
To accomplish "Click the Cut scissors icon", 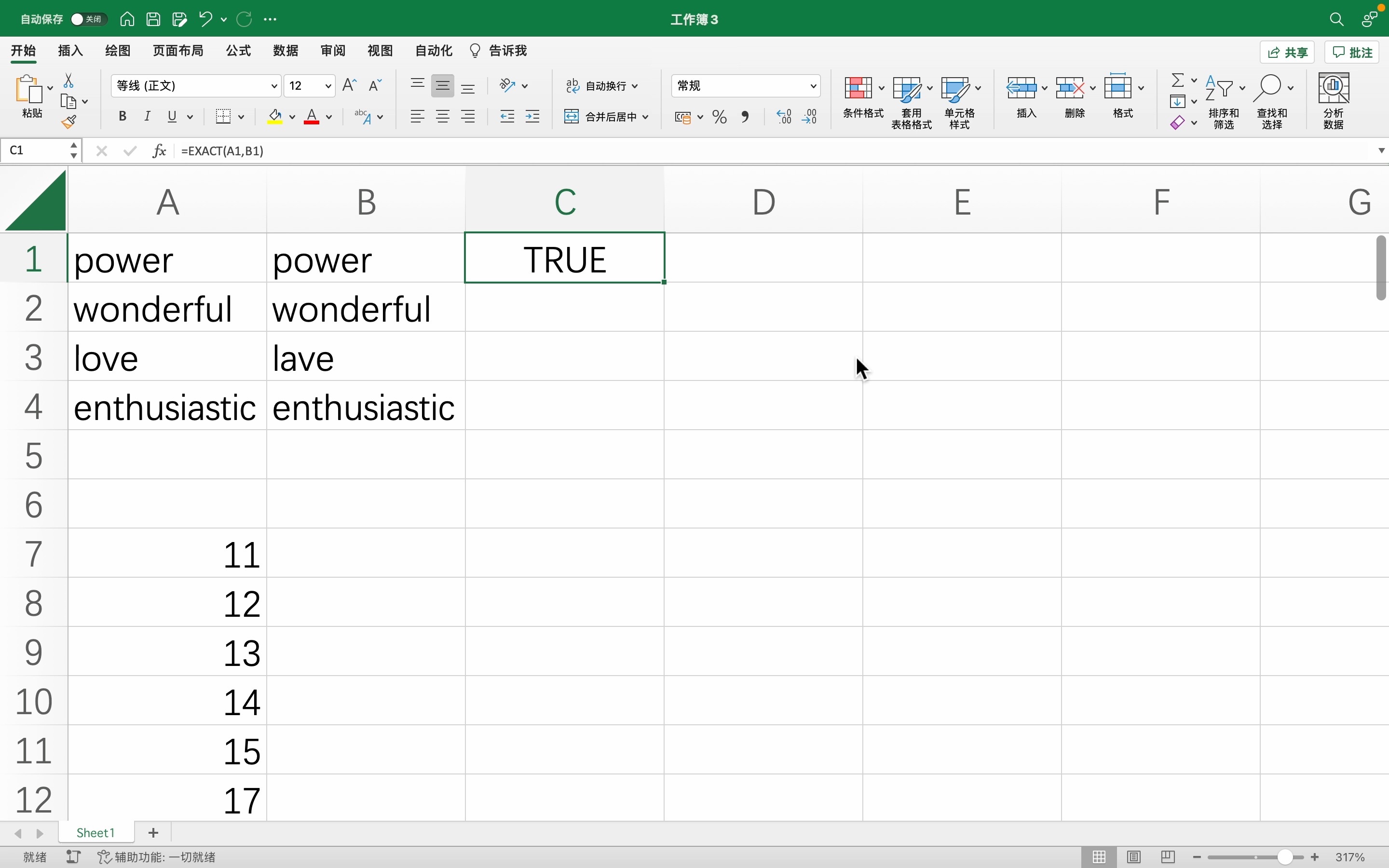I will click(68, 81).
